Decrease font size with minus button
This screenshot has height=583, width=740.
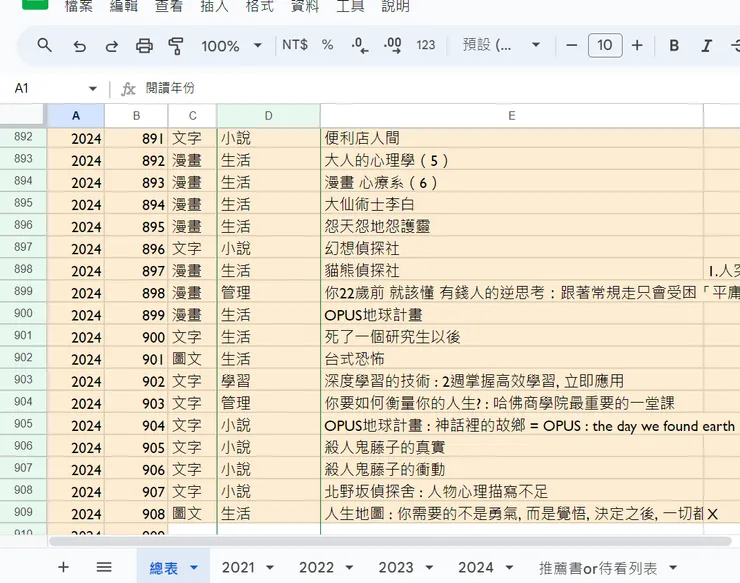(572, 45)
